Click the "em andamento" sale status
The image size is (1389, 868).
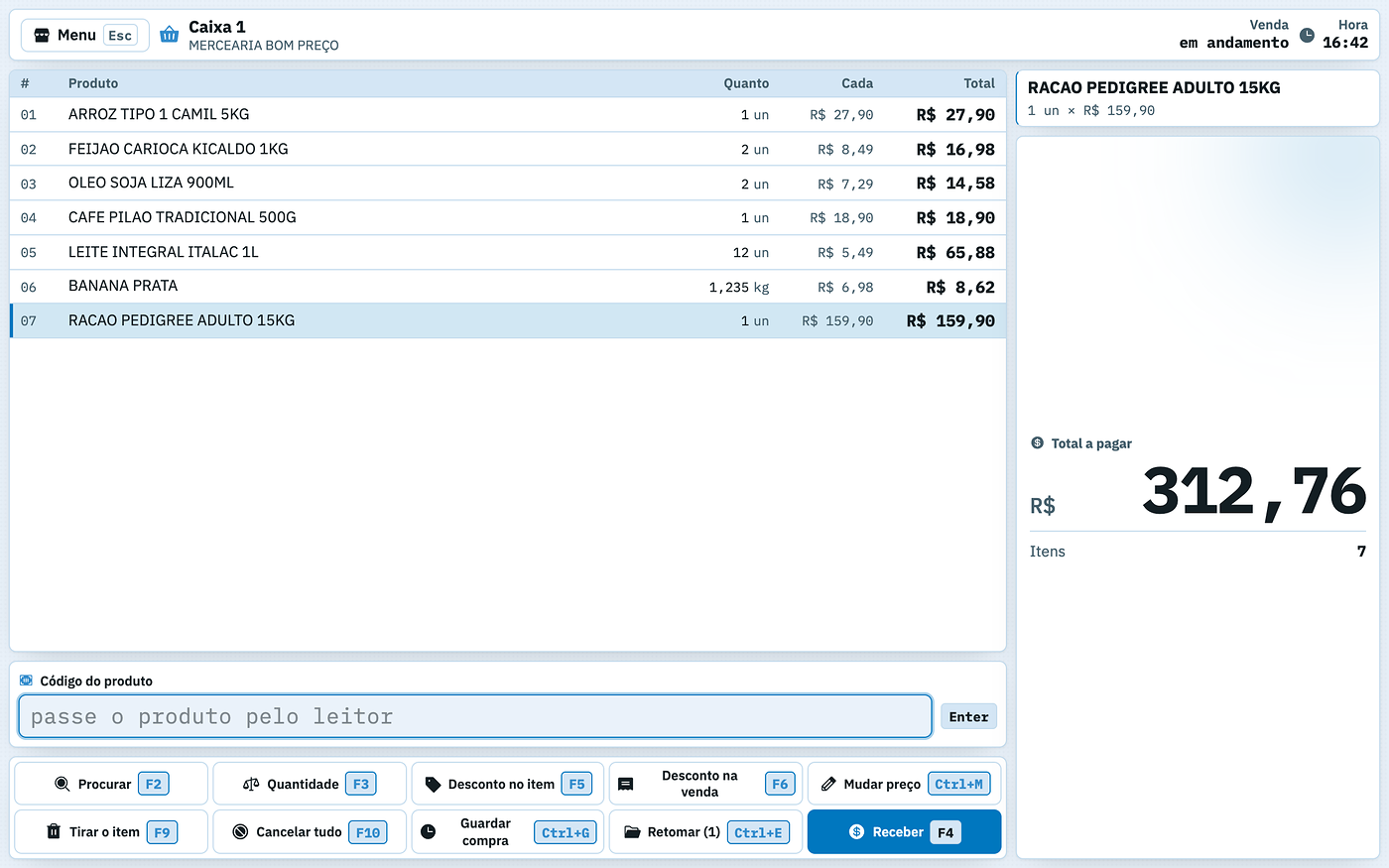[x=1234, y=43]
